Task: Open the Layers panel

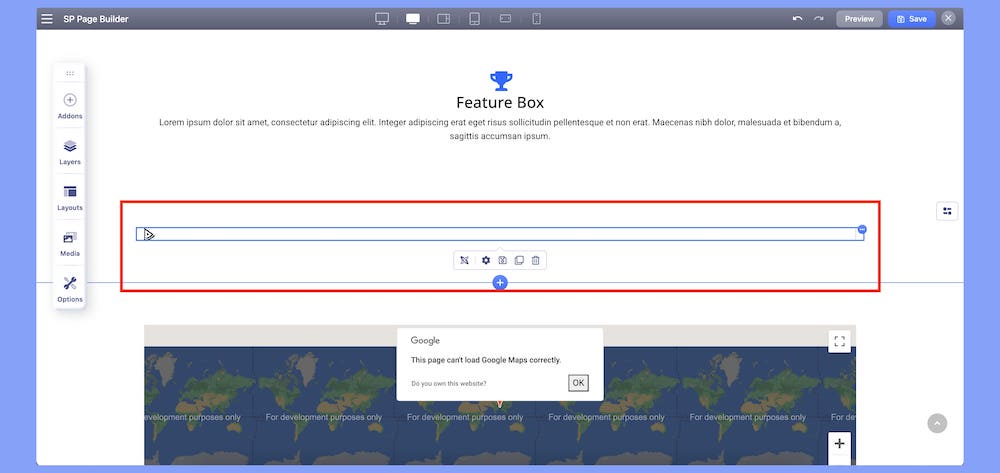Action: [x=70, y=151]
